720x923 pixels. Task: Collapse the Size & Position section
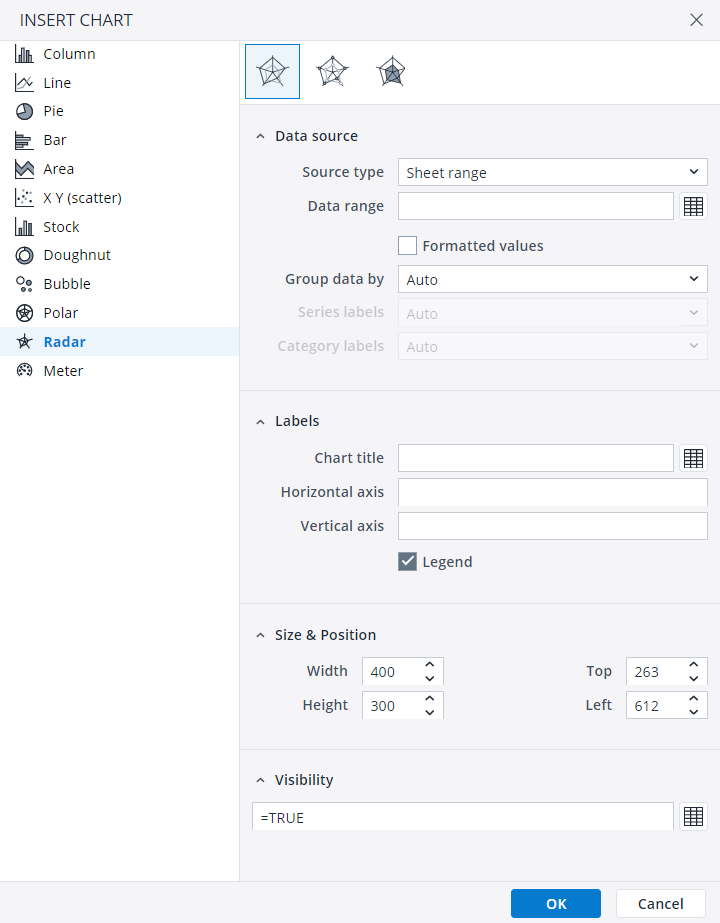261,635
